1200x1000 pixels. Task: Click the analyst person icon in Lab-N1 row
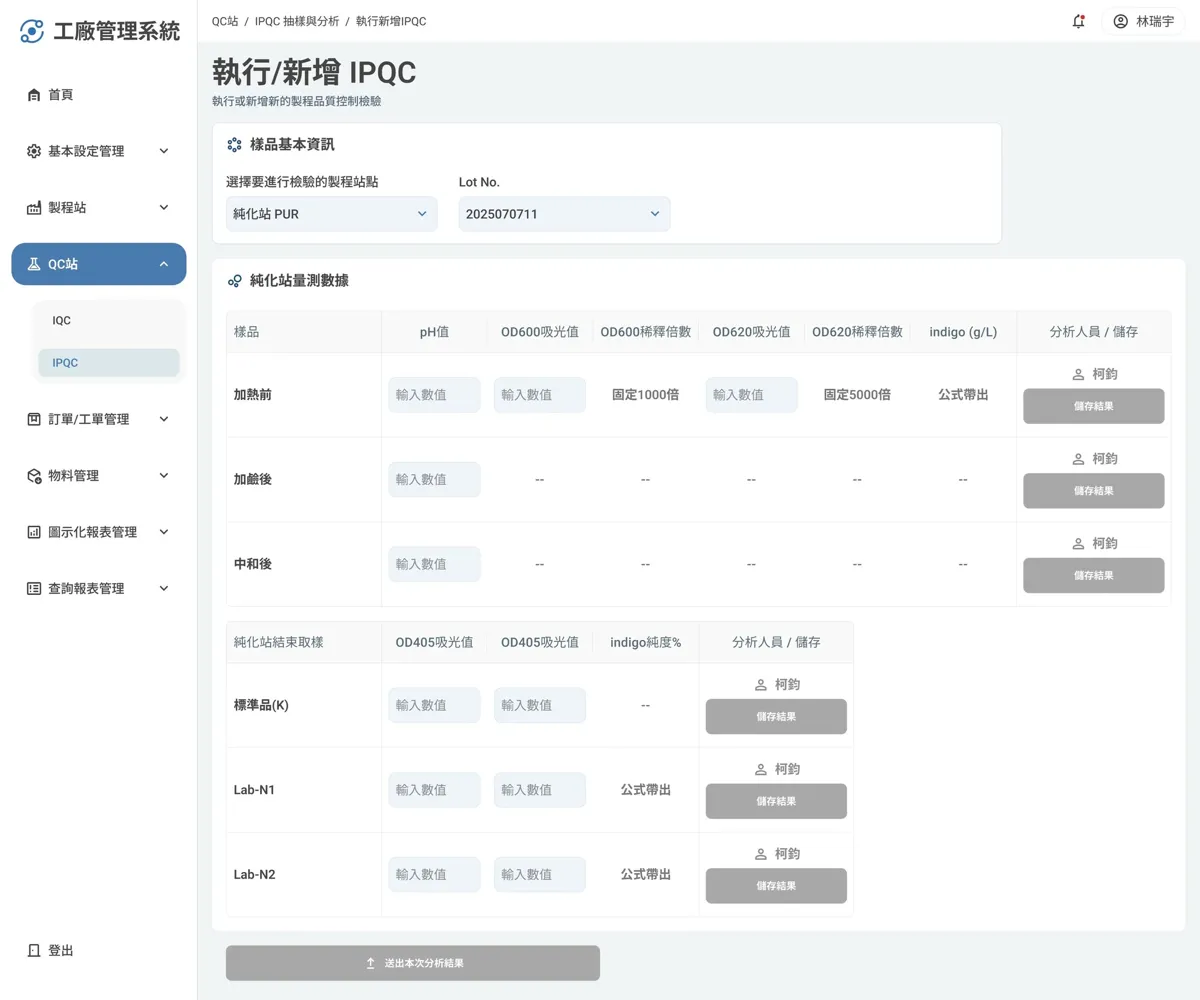(x=761, y=769)
